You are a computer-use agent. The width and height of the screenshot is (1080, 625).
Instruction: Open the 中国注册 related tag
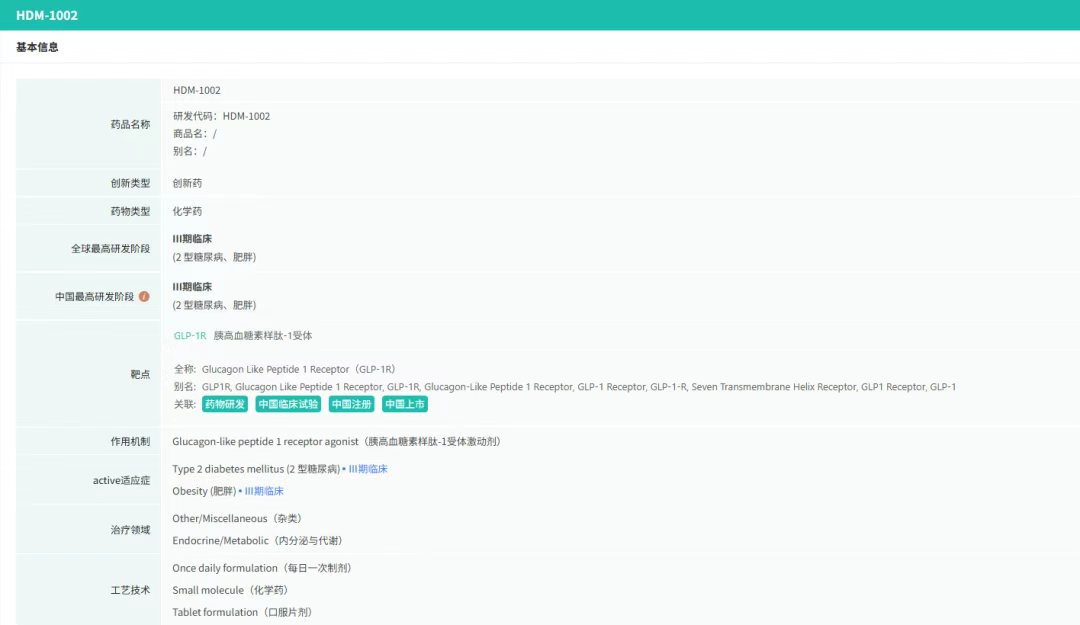pyautogui.click(x=351, y=404)
